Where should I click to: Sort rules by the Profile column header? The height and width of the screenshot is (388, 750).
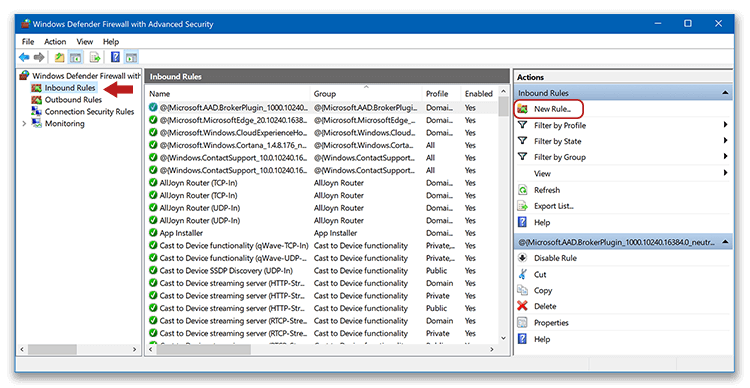point(441,94)
